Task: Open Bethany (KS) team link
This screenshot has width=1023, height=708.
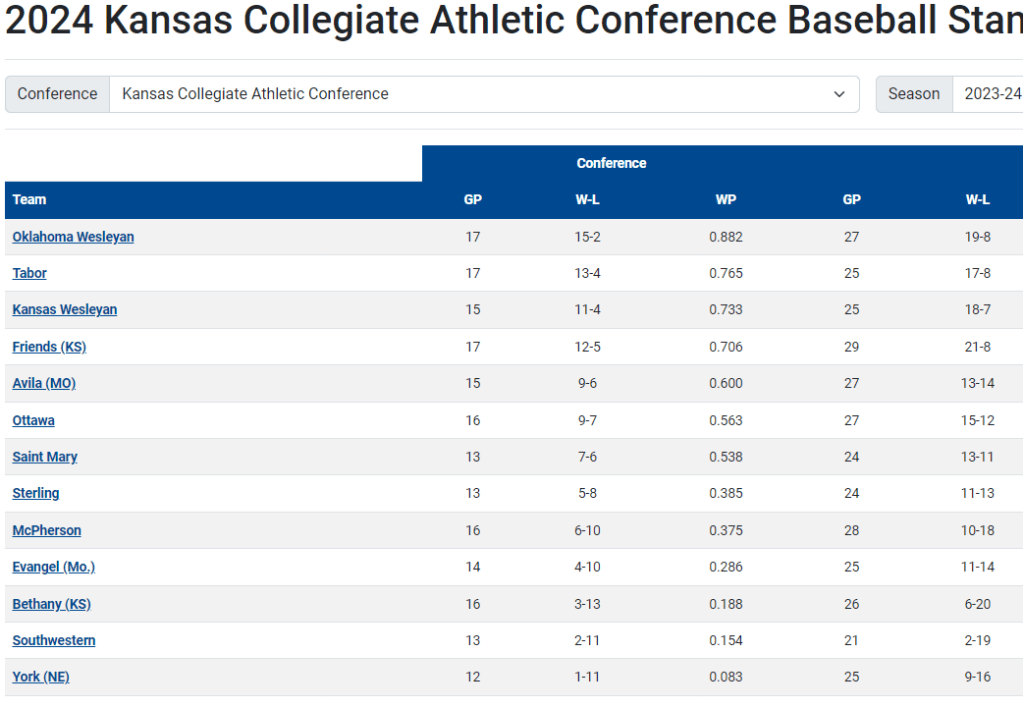Action: (51, 604)
